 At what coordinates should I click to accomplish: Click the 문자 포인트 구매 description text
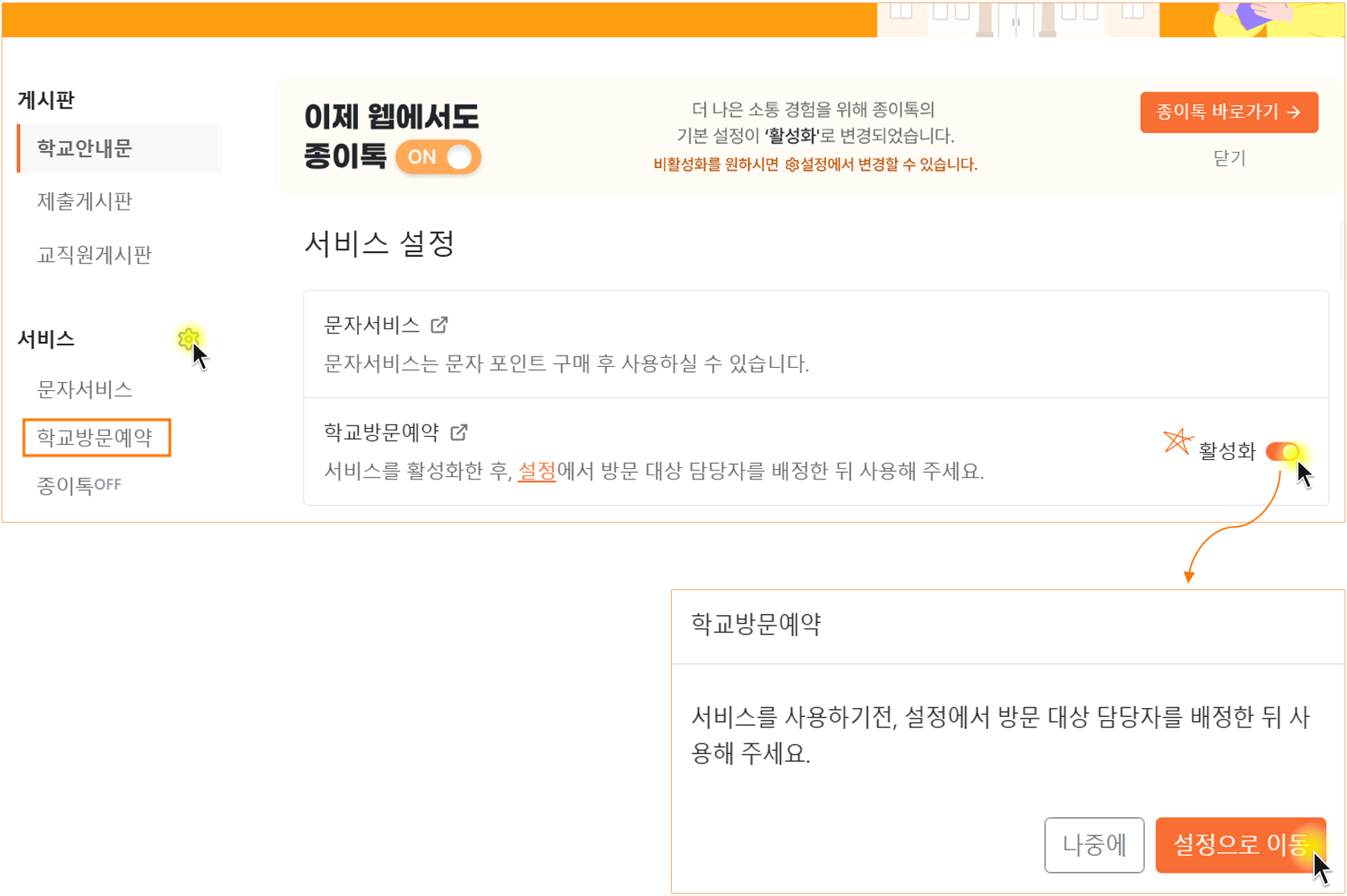click(x=566, y=364)
